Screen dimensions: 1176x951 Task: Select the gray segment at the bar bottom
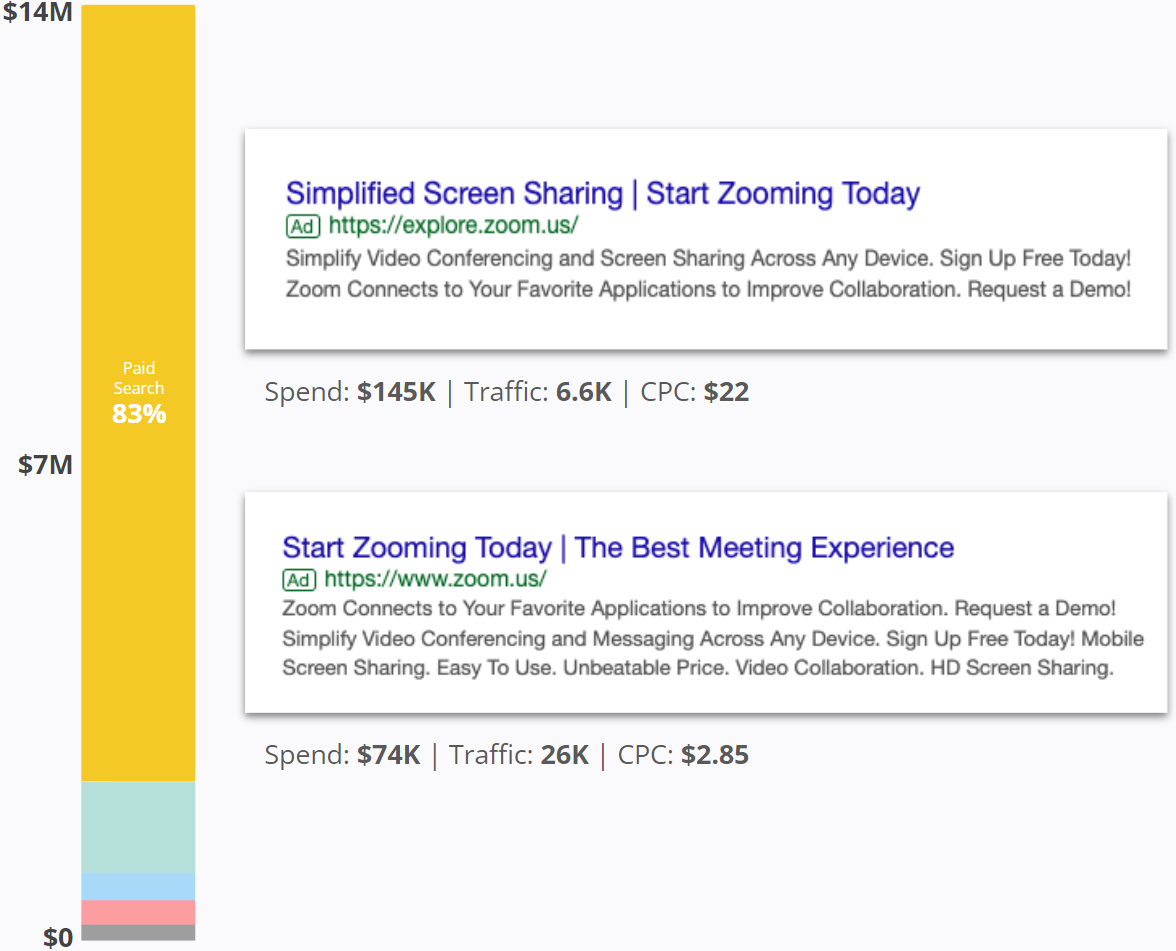pyautogui.click(x=138, y=933)
